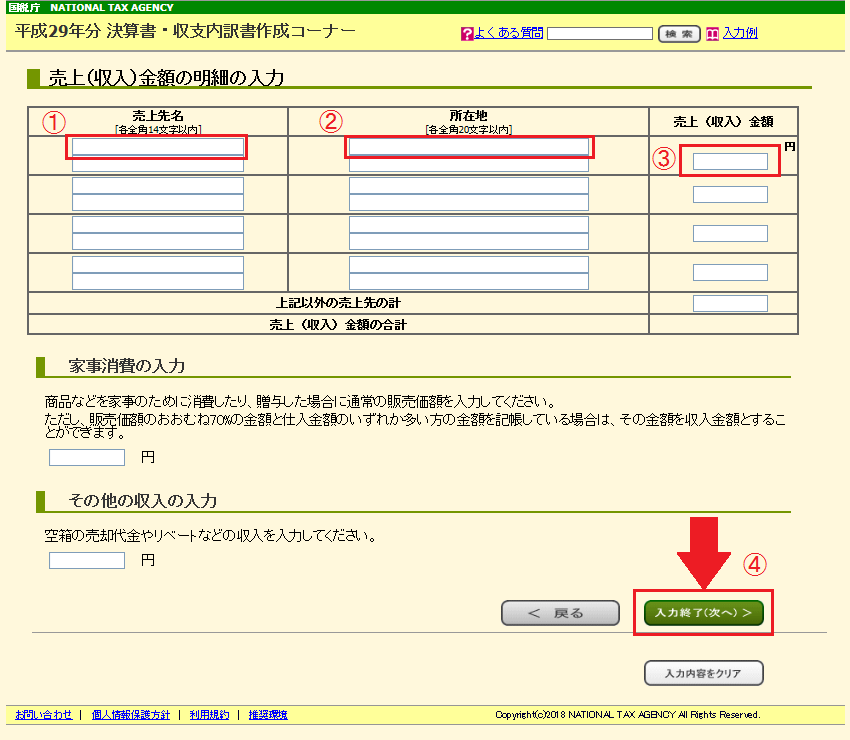
Task: Click first row upper 売上先名 field
Action: (x=158, y=146)
